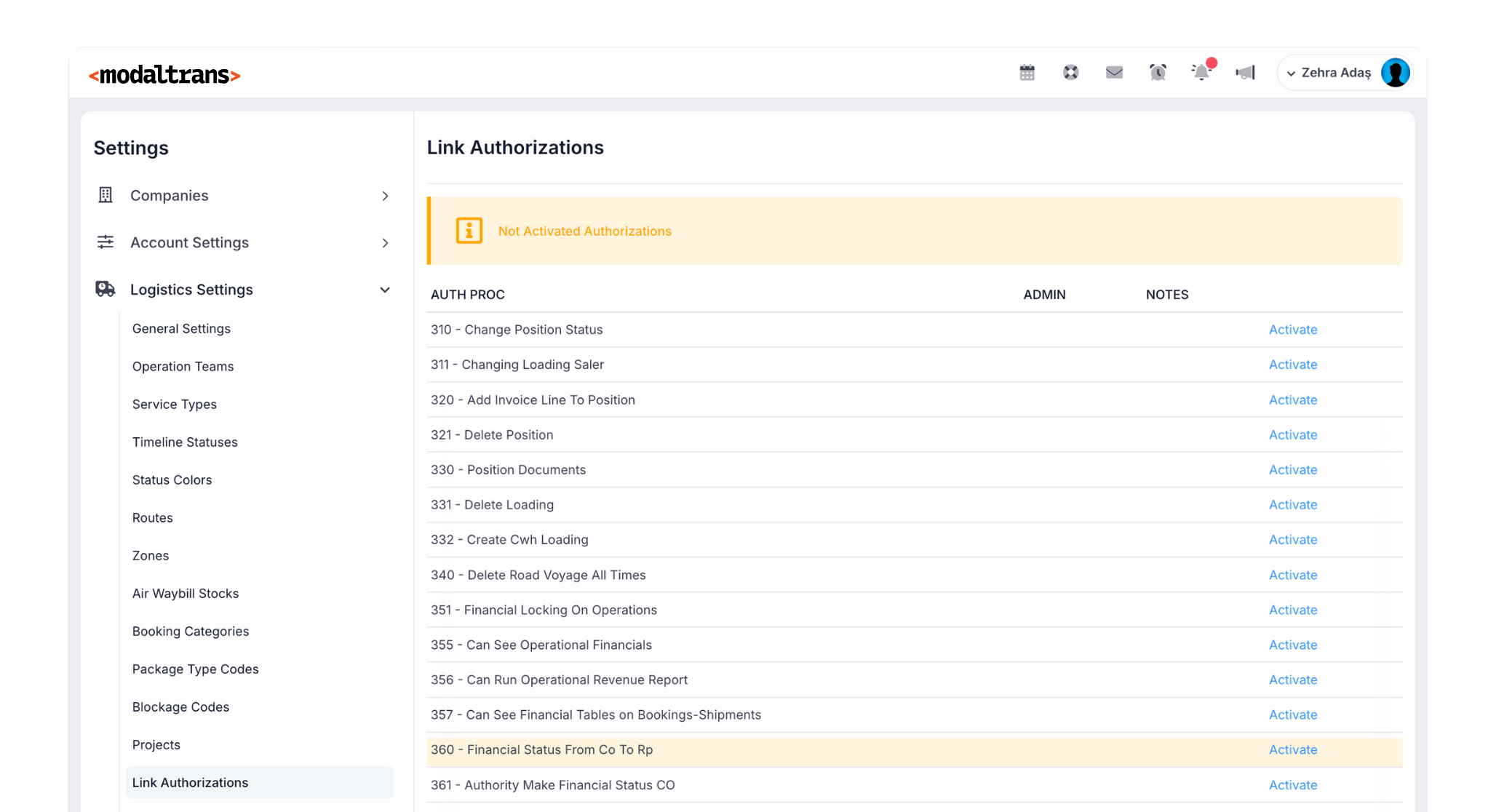Image resolution: width=1496 pixels, height=812 pixels.
Task: Click the Logistics Settings truck icon
Action: pyautogui.click(x=105, y=289)
